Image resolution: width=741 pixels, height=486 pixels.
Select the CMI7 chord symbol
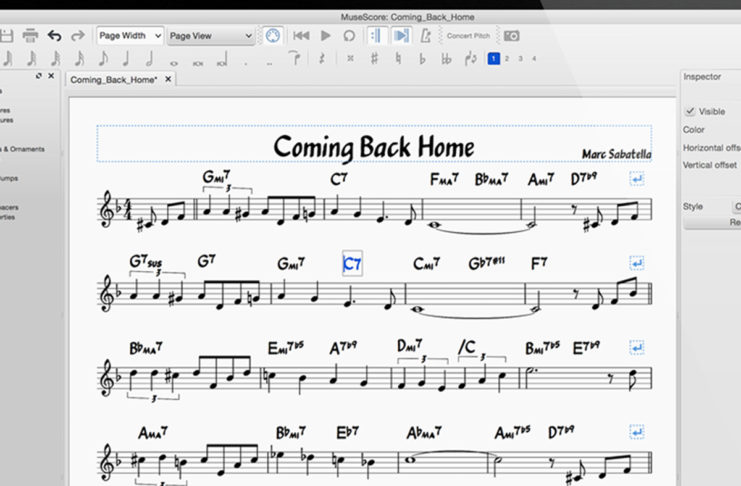[427, 263]
